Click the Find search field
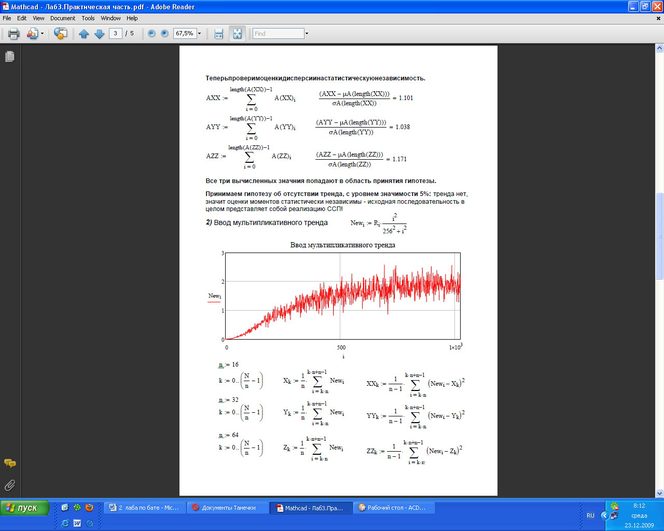The width and height of the screenshot is (664, 531). 278,33
